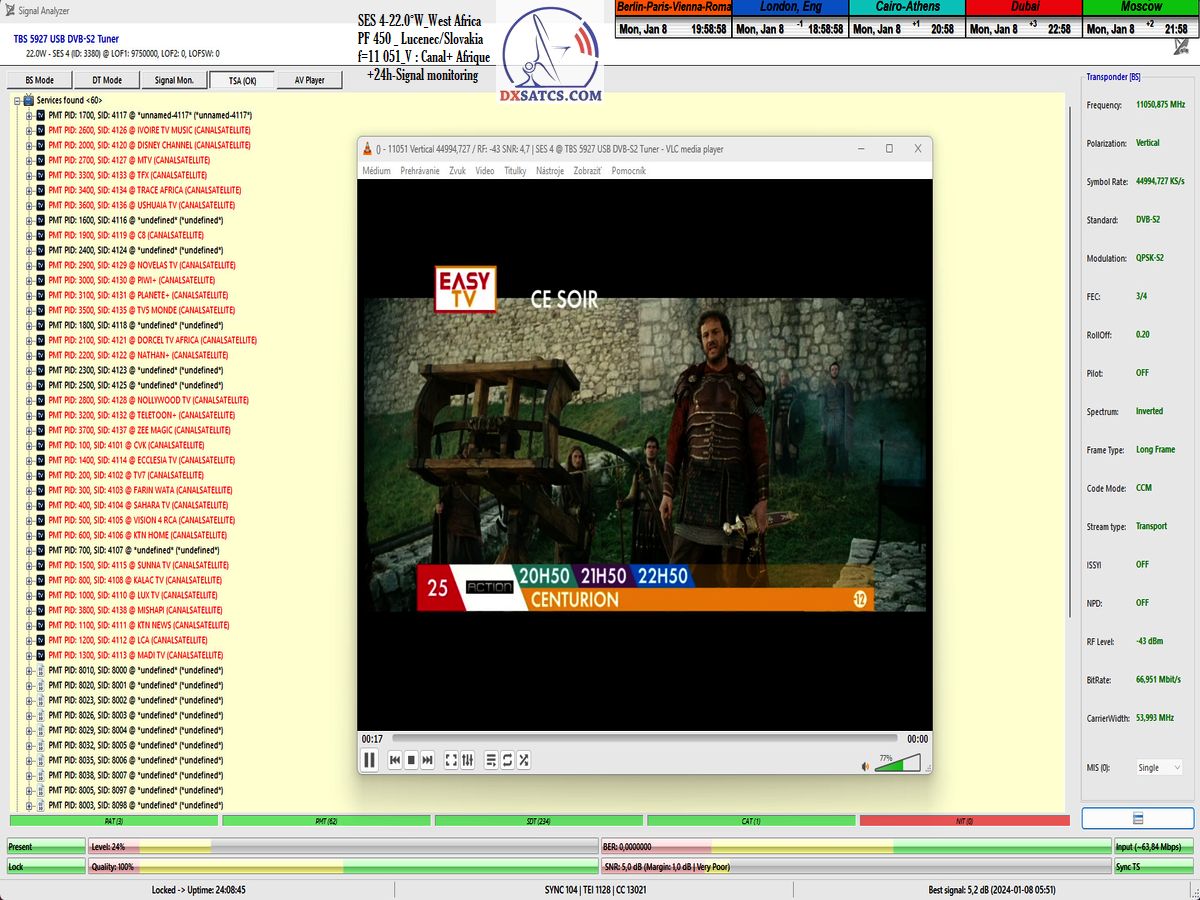Pause playback in VLC player
1200x900 pixels.
[x=370, y=760]
